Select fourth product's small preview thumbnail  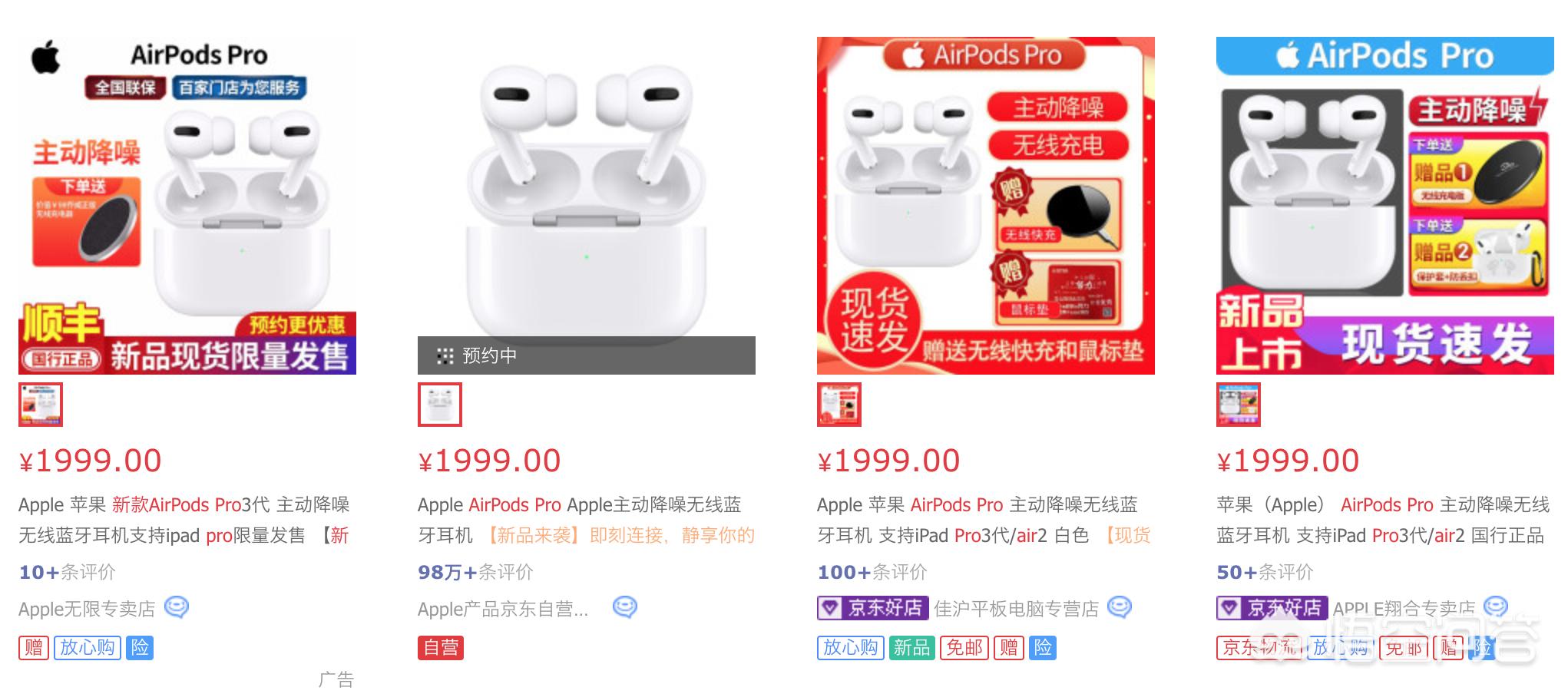point(1239,405)
